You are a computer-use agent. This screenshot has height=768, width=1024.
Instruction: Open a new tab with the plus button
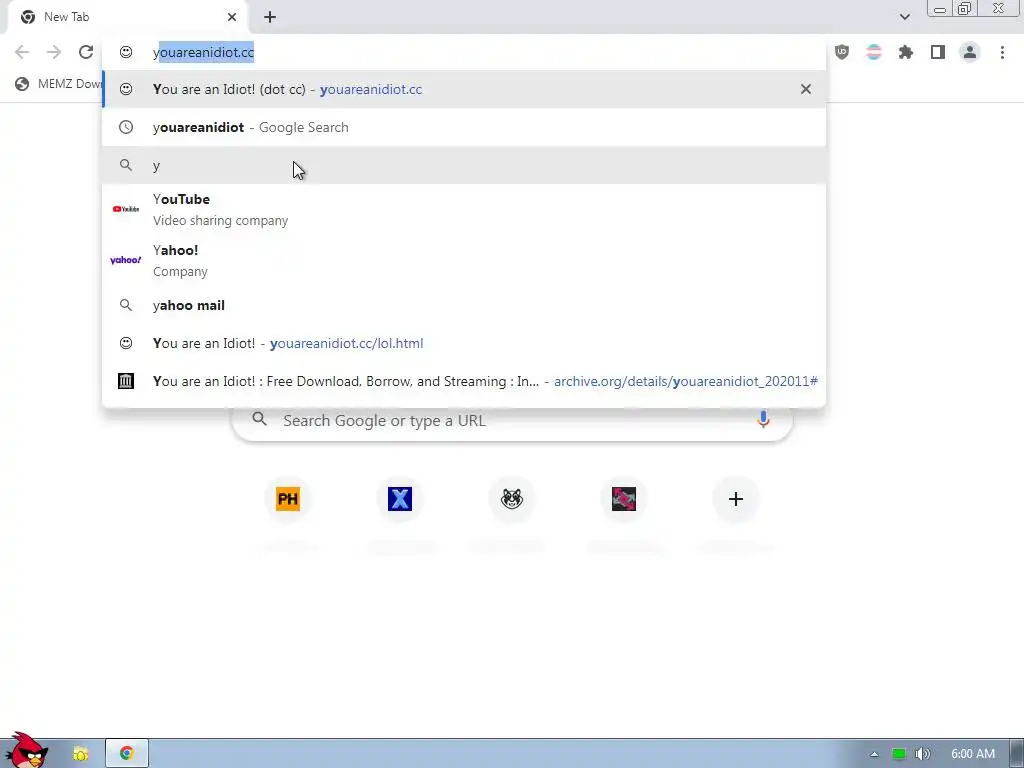pyautogui.click(x=270, y=17)
